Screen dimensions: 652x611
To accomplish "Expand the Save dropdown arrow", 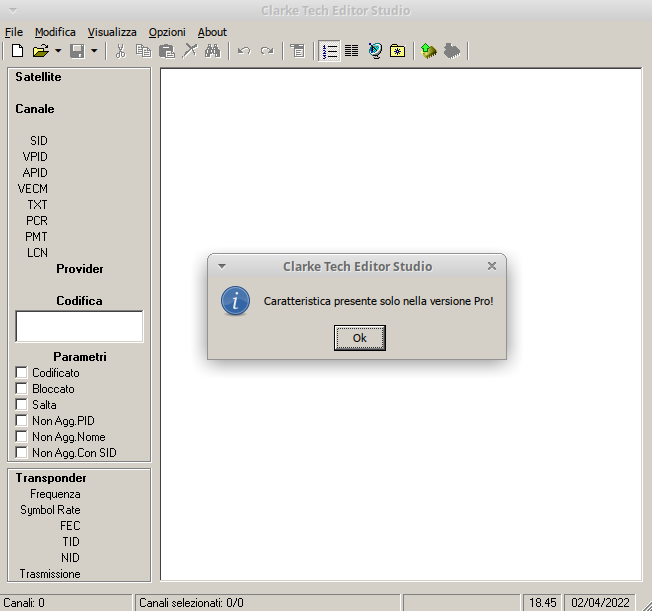I will pos(94,51).
